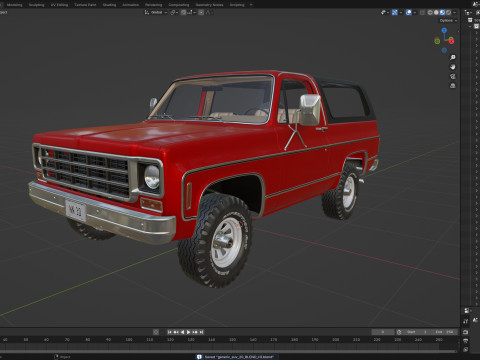Switch to the Rendering workspace
This screenshot has width=480, height=360.
pos(153,5)
